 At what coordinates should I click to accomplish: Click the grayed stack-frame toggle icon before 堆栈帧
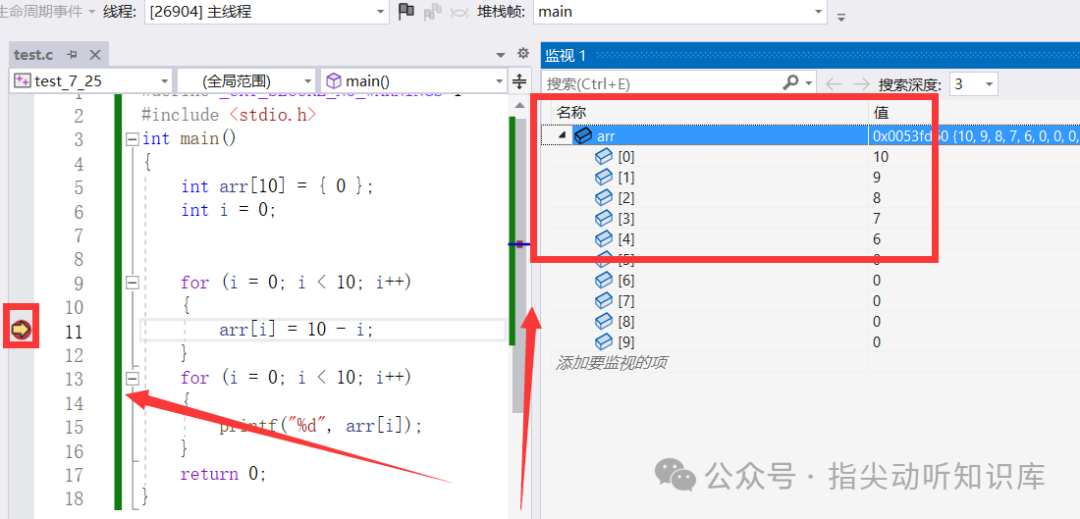459,12
